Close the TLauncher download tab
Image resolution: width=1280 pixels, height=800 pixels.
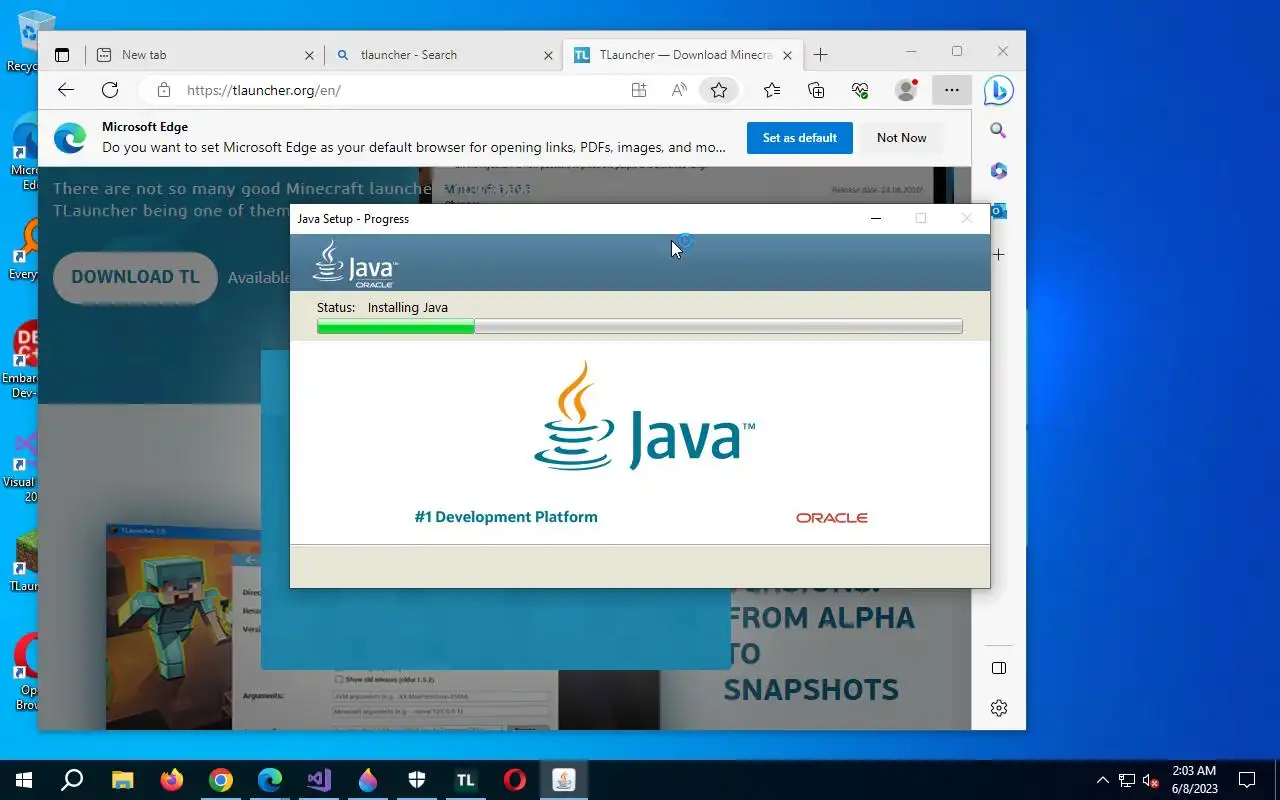point(788,56)
